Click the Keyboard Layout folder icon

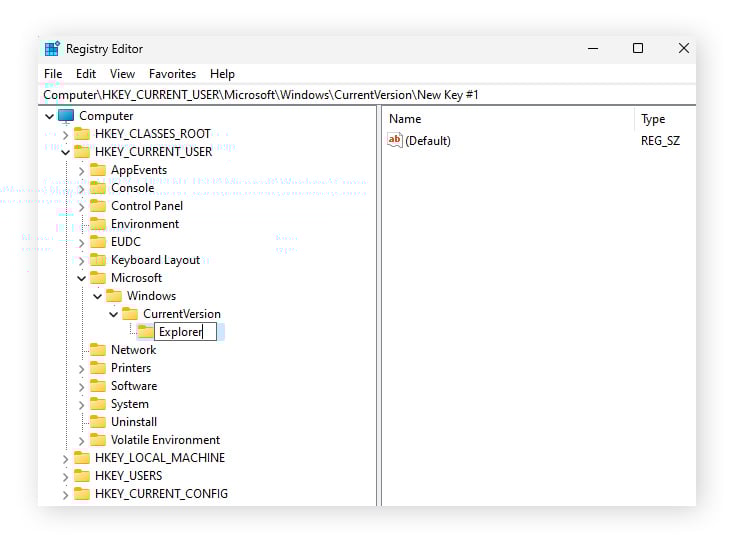98,260
